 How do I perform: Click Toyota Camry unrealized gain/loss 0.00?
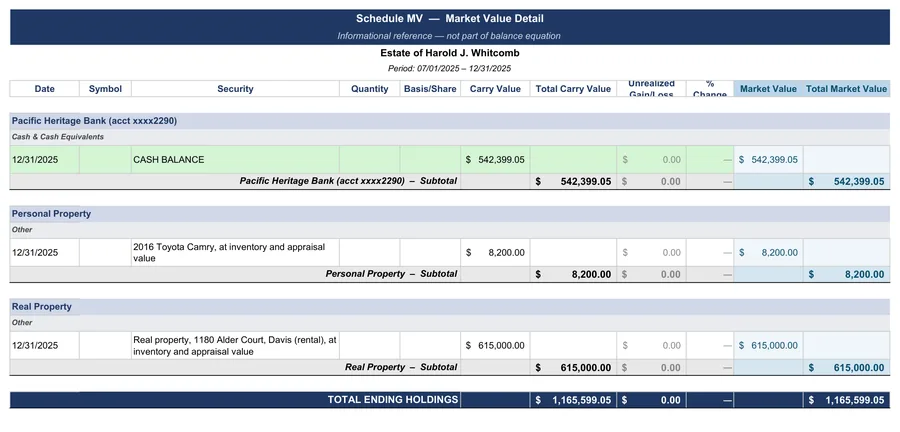click(x=651, y=252)
